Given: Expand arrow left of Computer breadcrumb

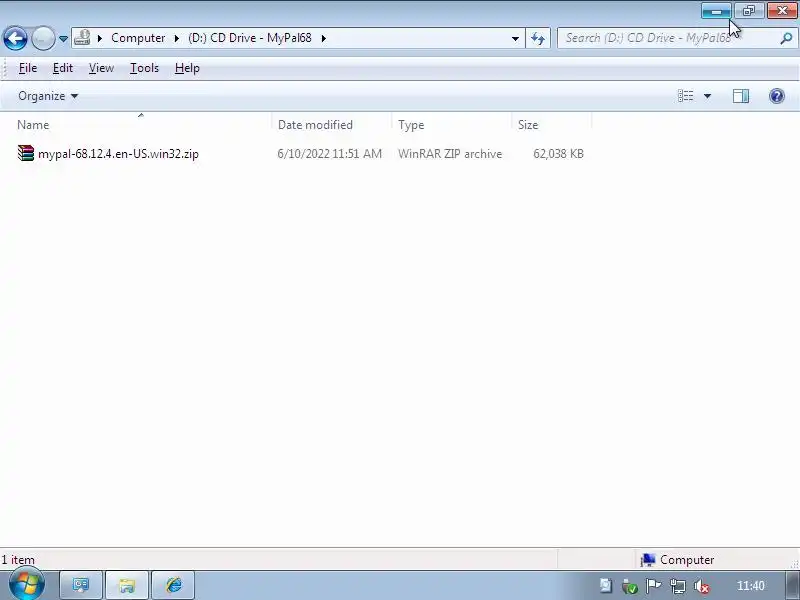Looking at the screenshot, I should pyautogui.click(x=100, y=38).
